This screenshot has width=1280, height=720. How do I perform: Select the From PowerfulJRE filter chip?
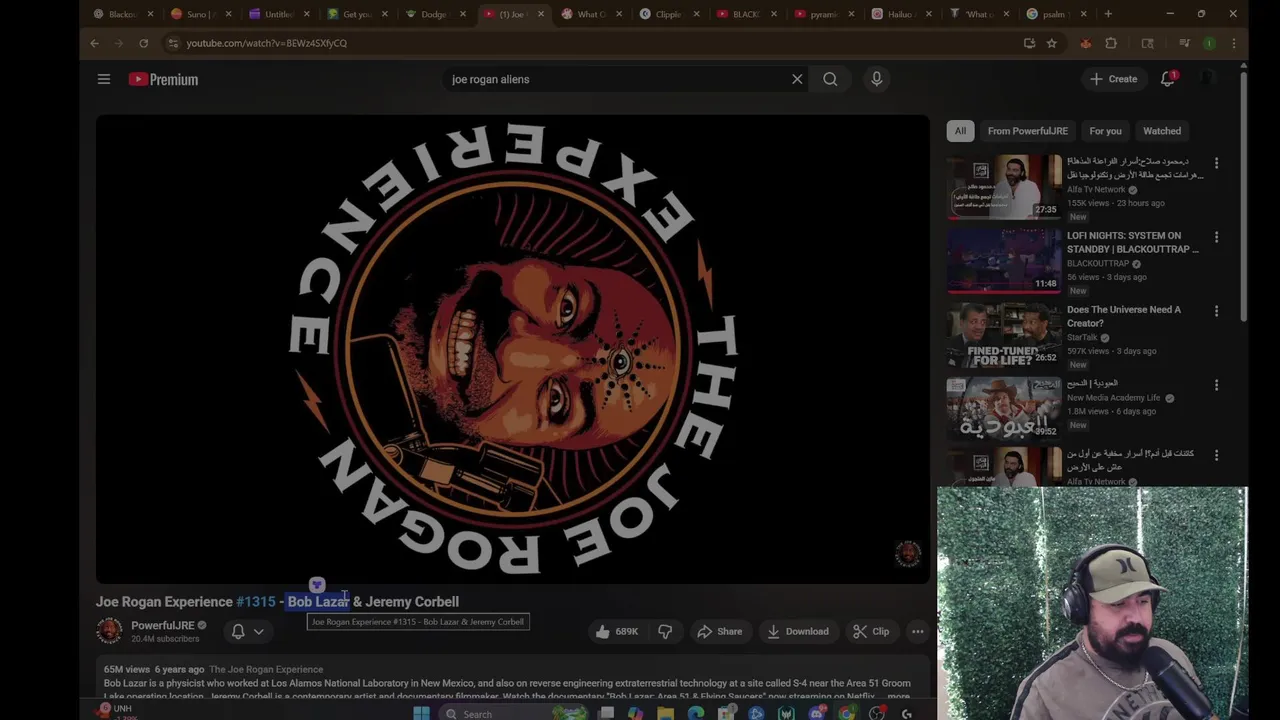(x=1027, y=131)
